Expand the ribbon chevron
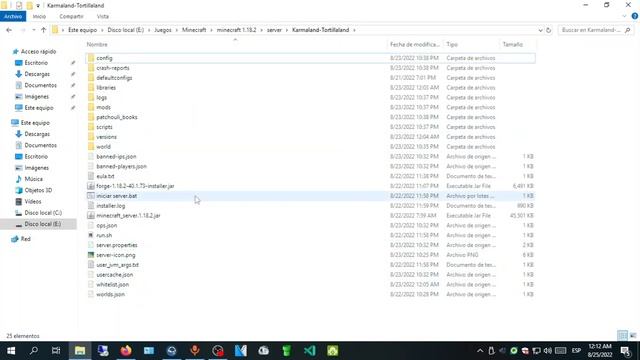 [624, 16]
